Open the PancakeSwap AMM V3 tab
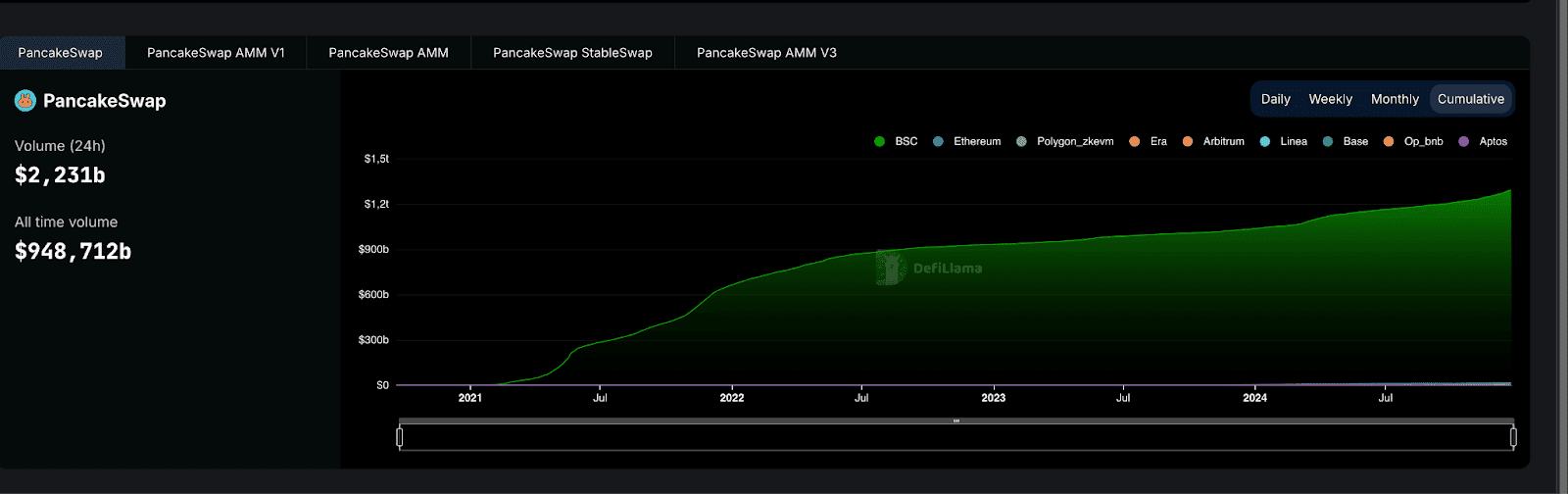 pos(766,53)
